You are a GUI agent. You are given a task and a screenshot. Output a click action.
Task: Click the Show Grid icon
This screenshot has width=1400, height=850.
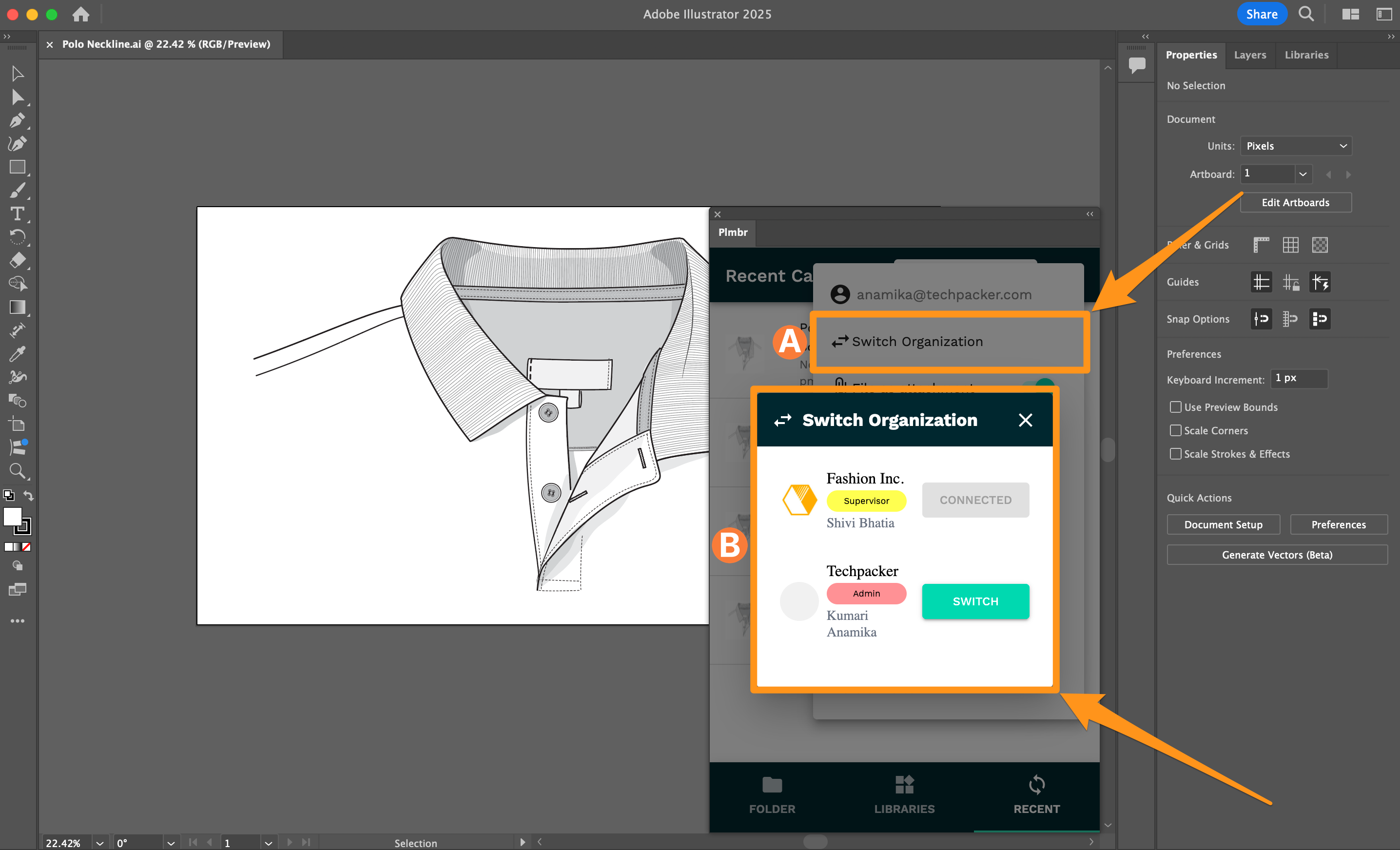tap(1290, 245)
